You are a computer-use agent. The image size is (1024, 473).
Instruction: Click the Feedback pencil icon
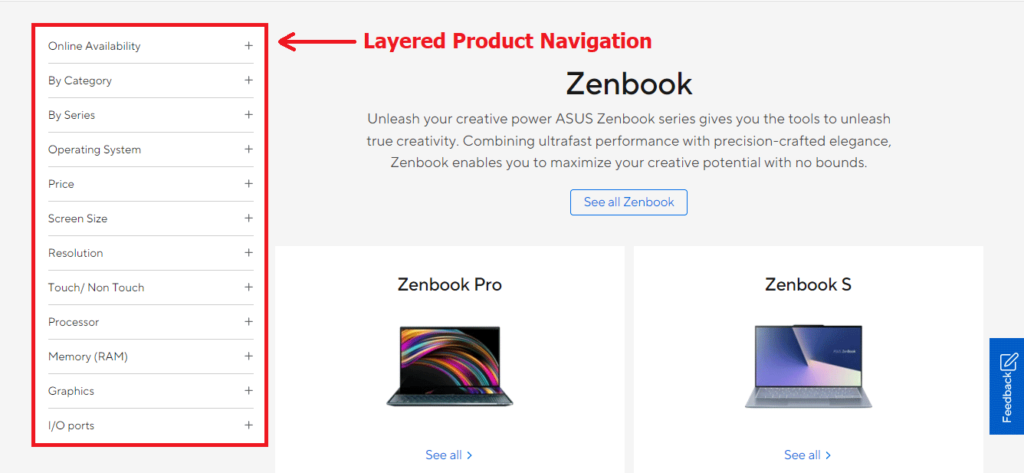(x=1008, y=361)
